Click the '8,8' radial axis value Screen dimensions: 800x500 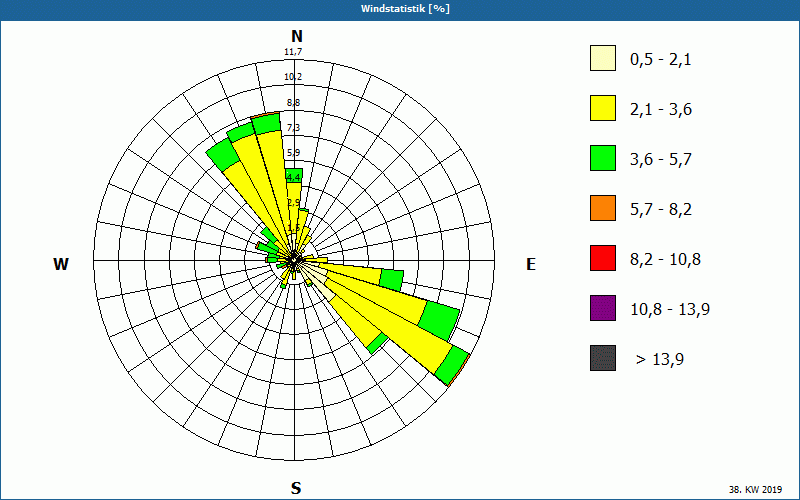pos(293,103)
